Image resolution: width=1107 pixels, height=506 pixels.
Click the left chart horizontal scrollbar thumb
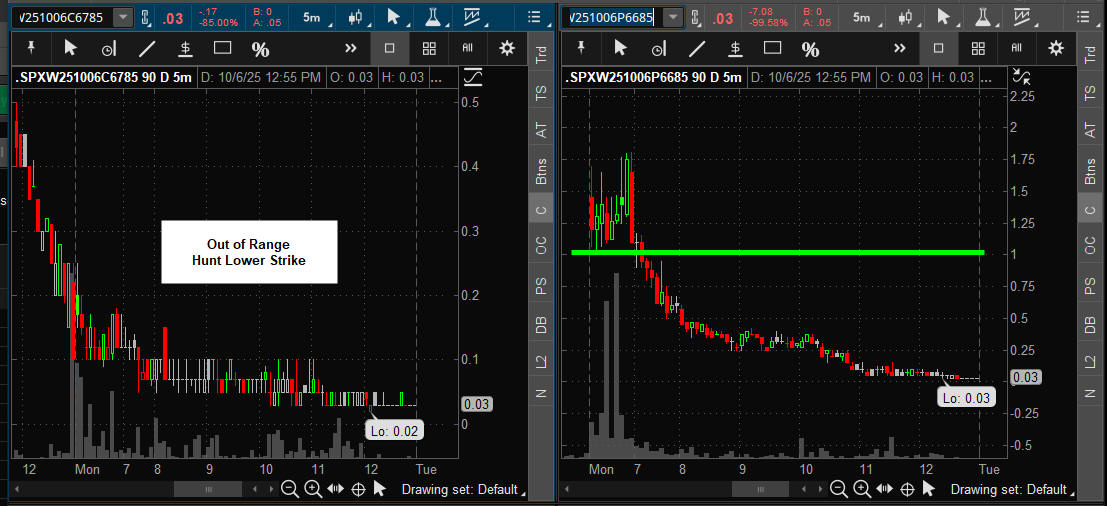pos(208,488)
